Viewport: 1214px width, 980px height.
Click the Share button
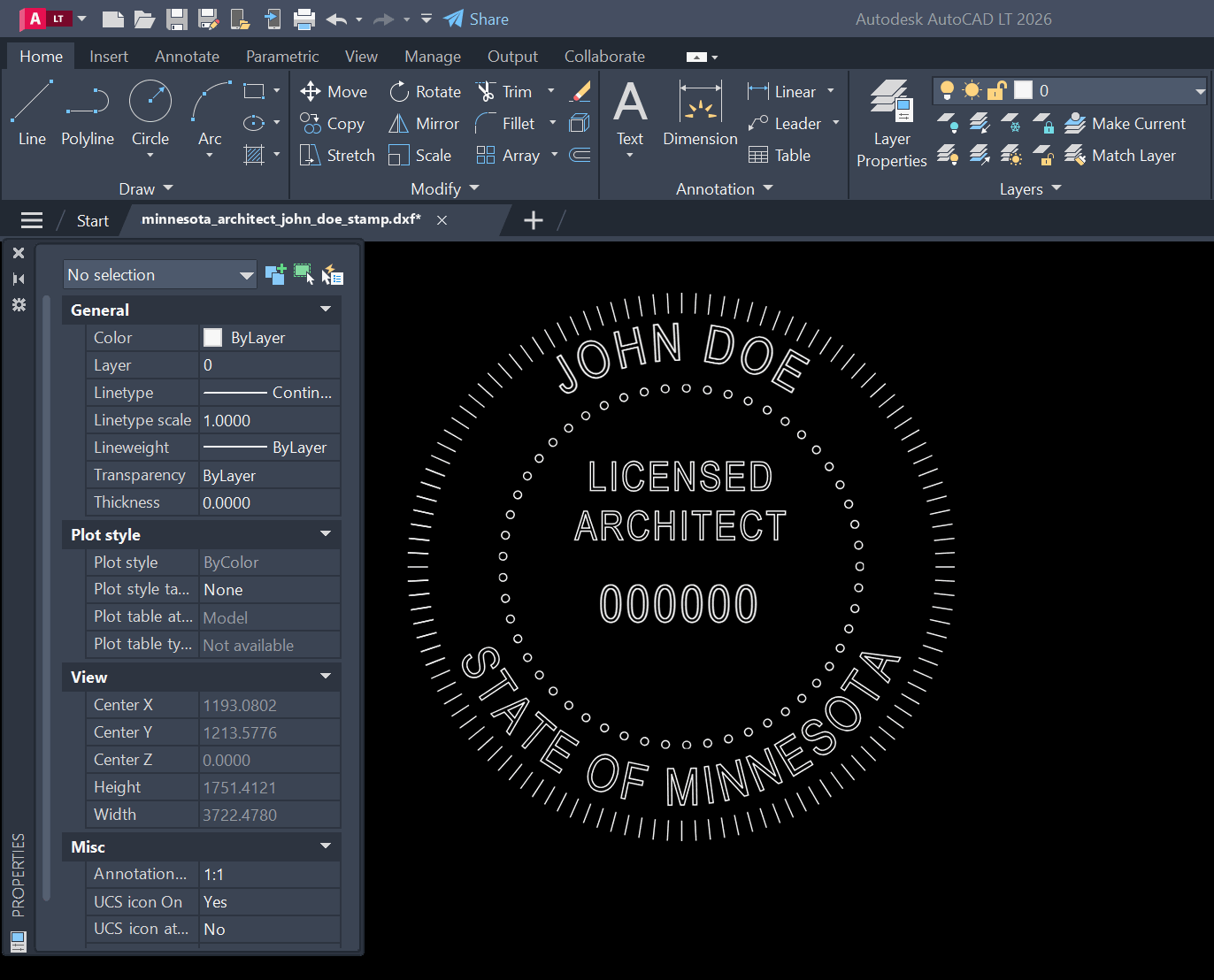coord(476,19)
